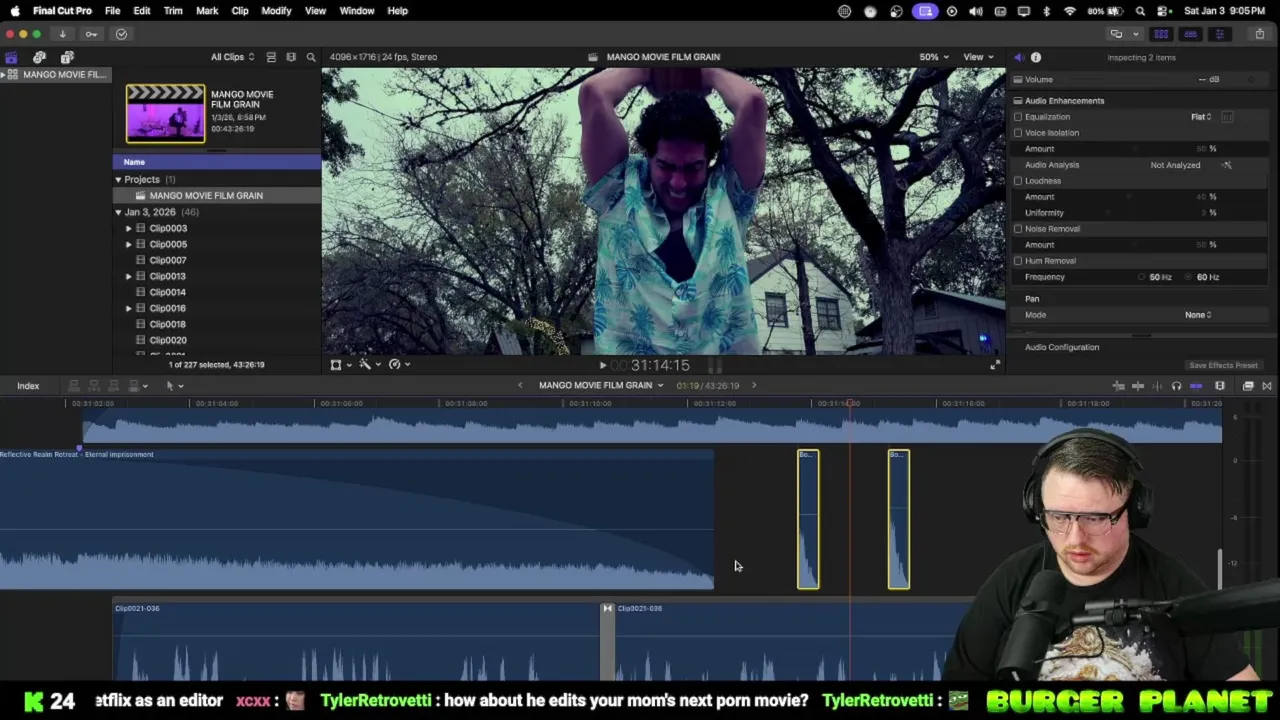Select the Audio inspector speaker icon

point(1018,57)
